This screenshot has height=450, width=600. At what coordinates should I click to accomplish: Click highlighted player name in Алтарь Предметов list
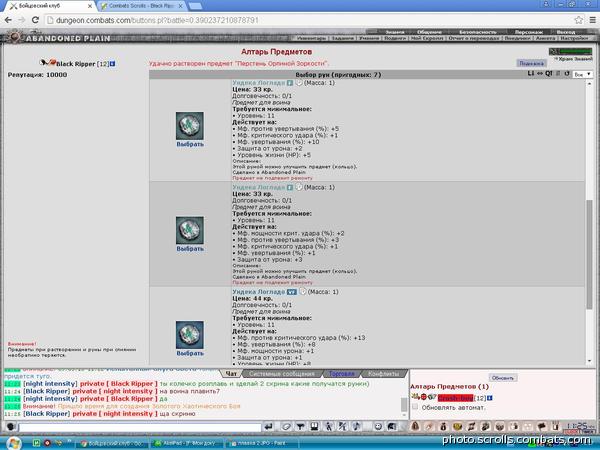click(455, 398)
